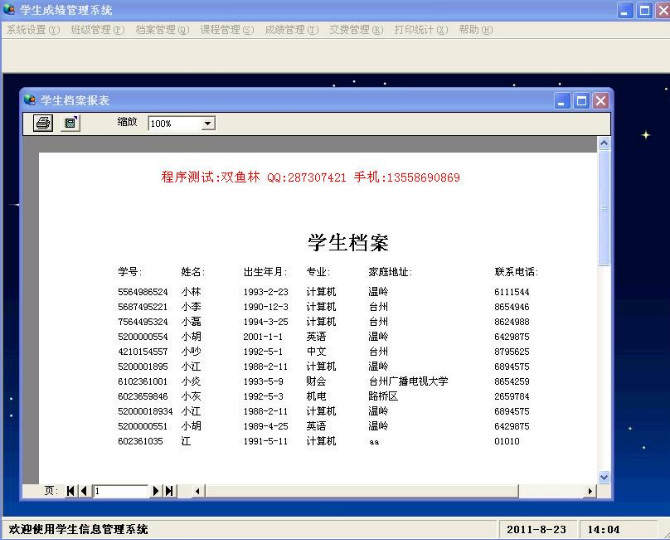Click the 联系电话 column header
The height and width of the screenshot is (540, 670).
click(516, 272)
